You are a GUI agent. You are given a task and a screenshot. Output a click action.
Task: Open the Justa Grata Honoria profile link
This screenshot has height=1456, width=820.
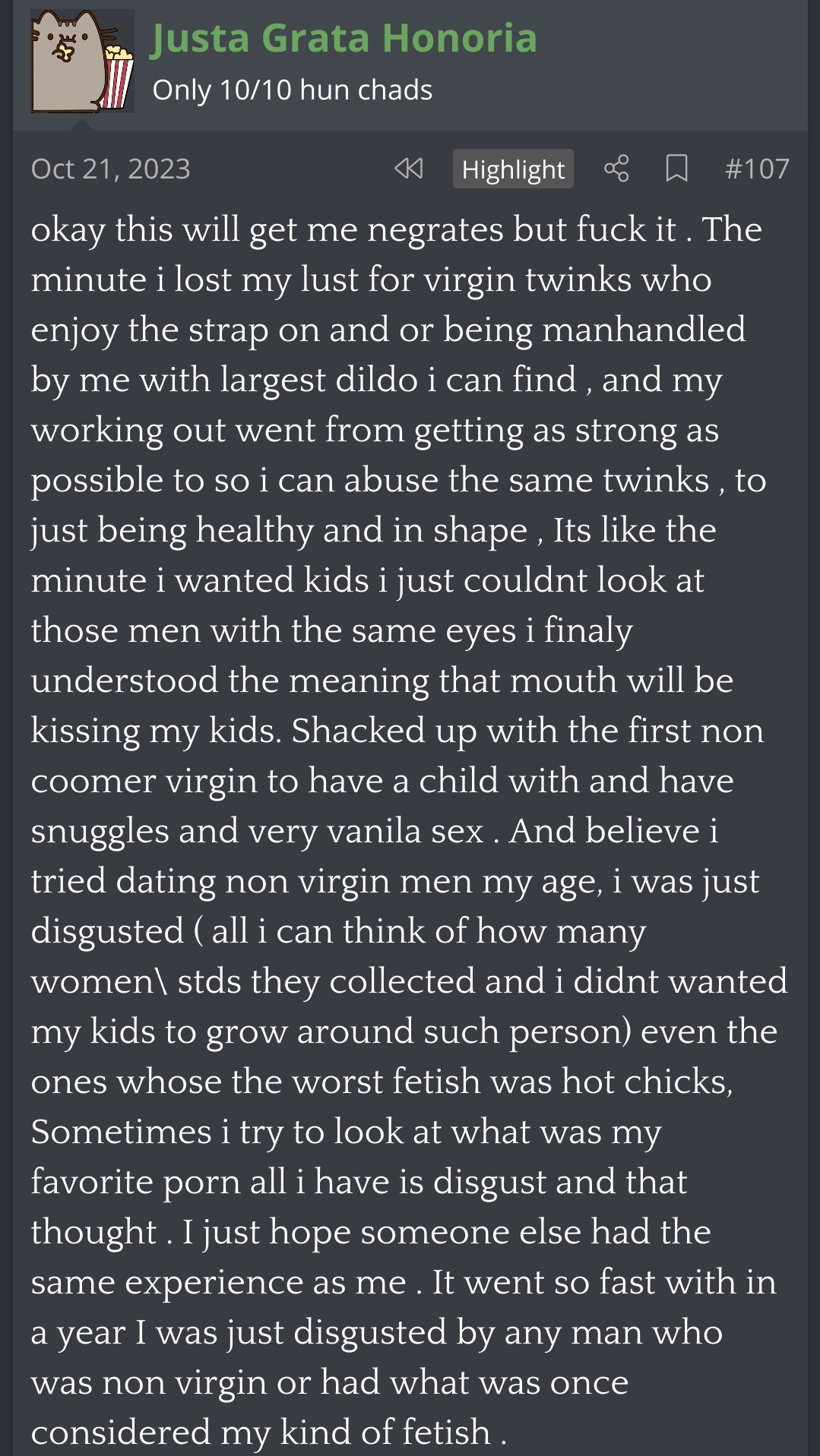click(x=344, y=38)
